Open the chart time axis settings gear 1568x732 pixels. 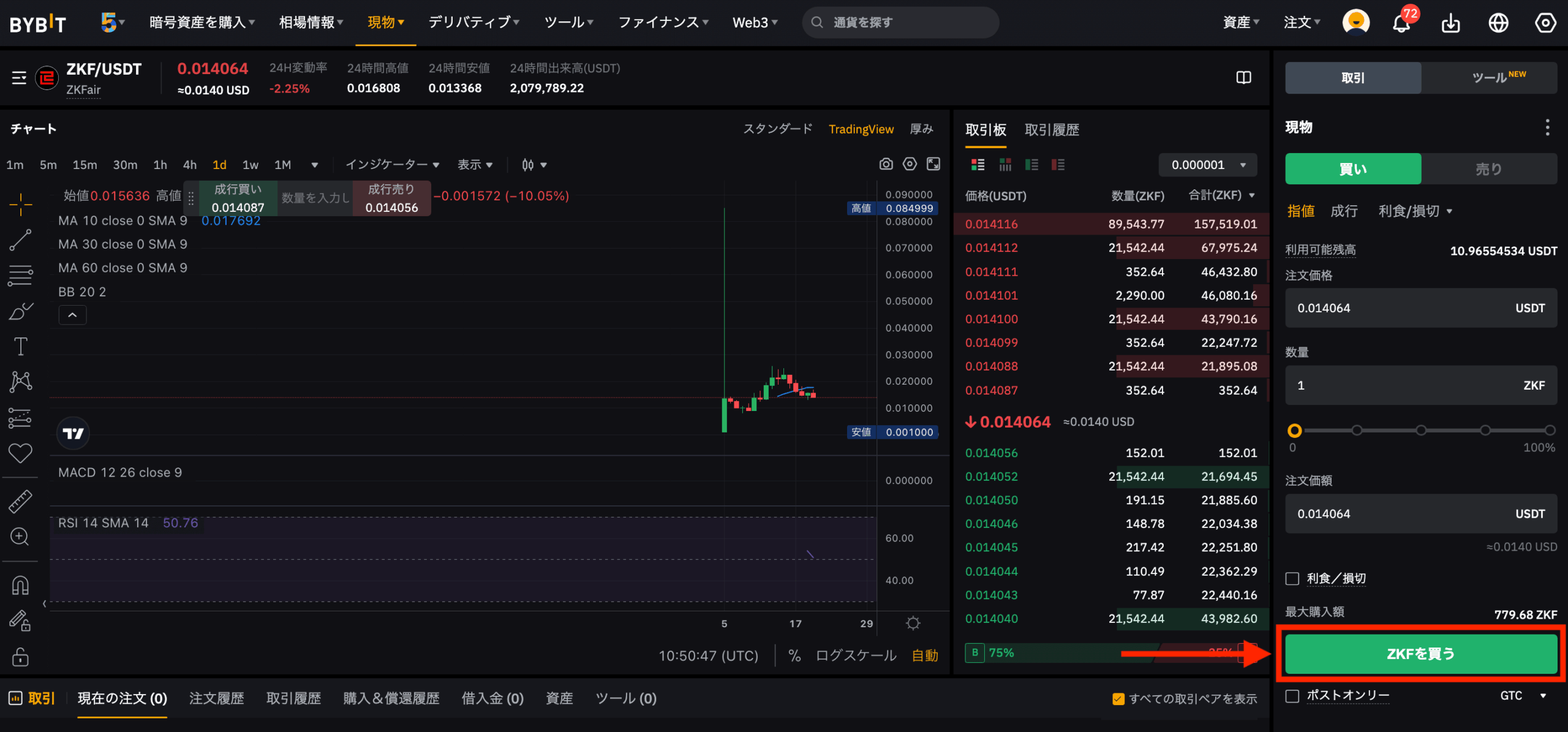click(913, 623)
